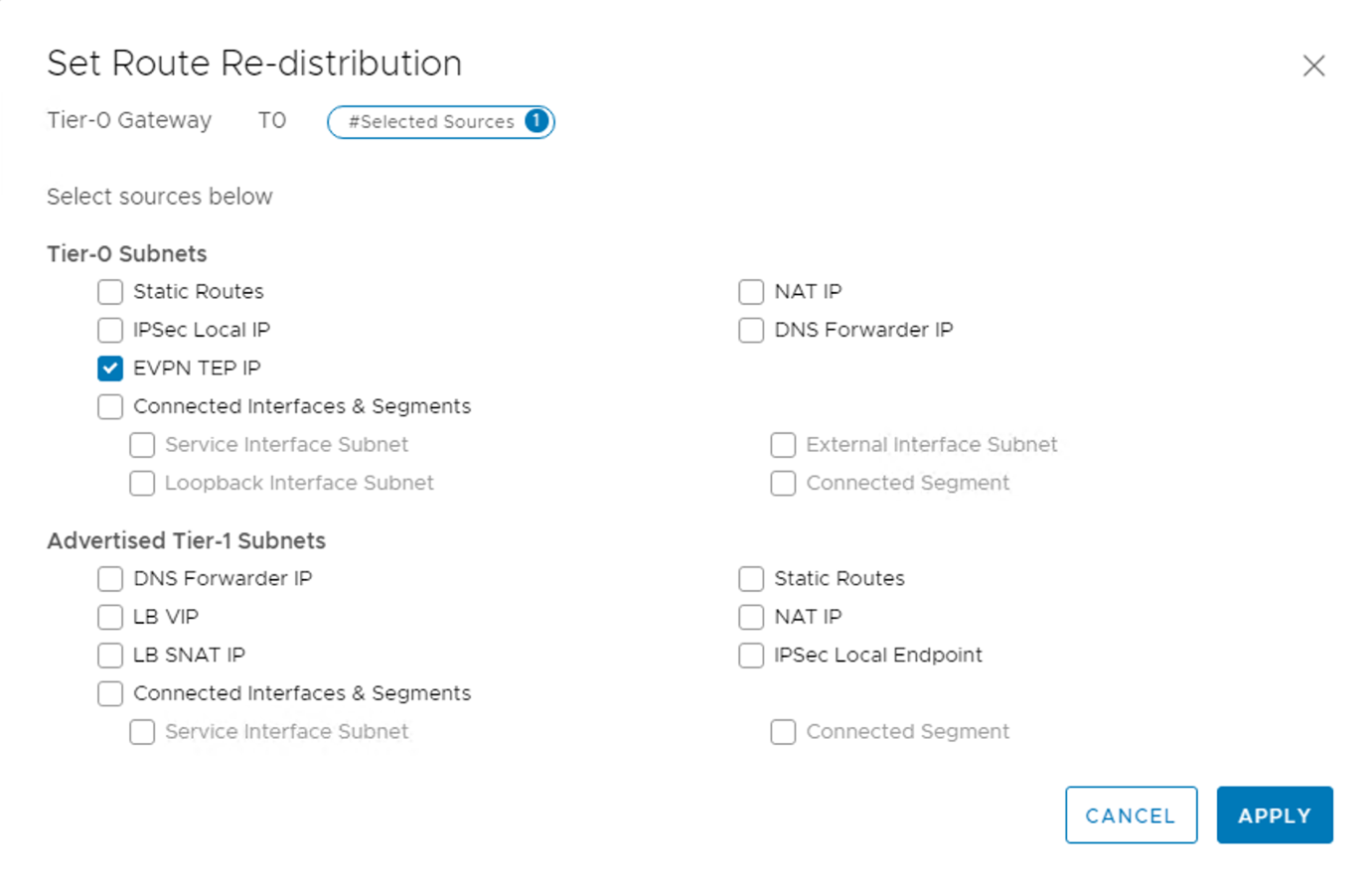
Task: Select External Interface Subnet checkbox
Action: (x=783, y=445)
